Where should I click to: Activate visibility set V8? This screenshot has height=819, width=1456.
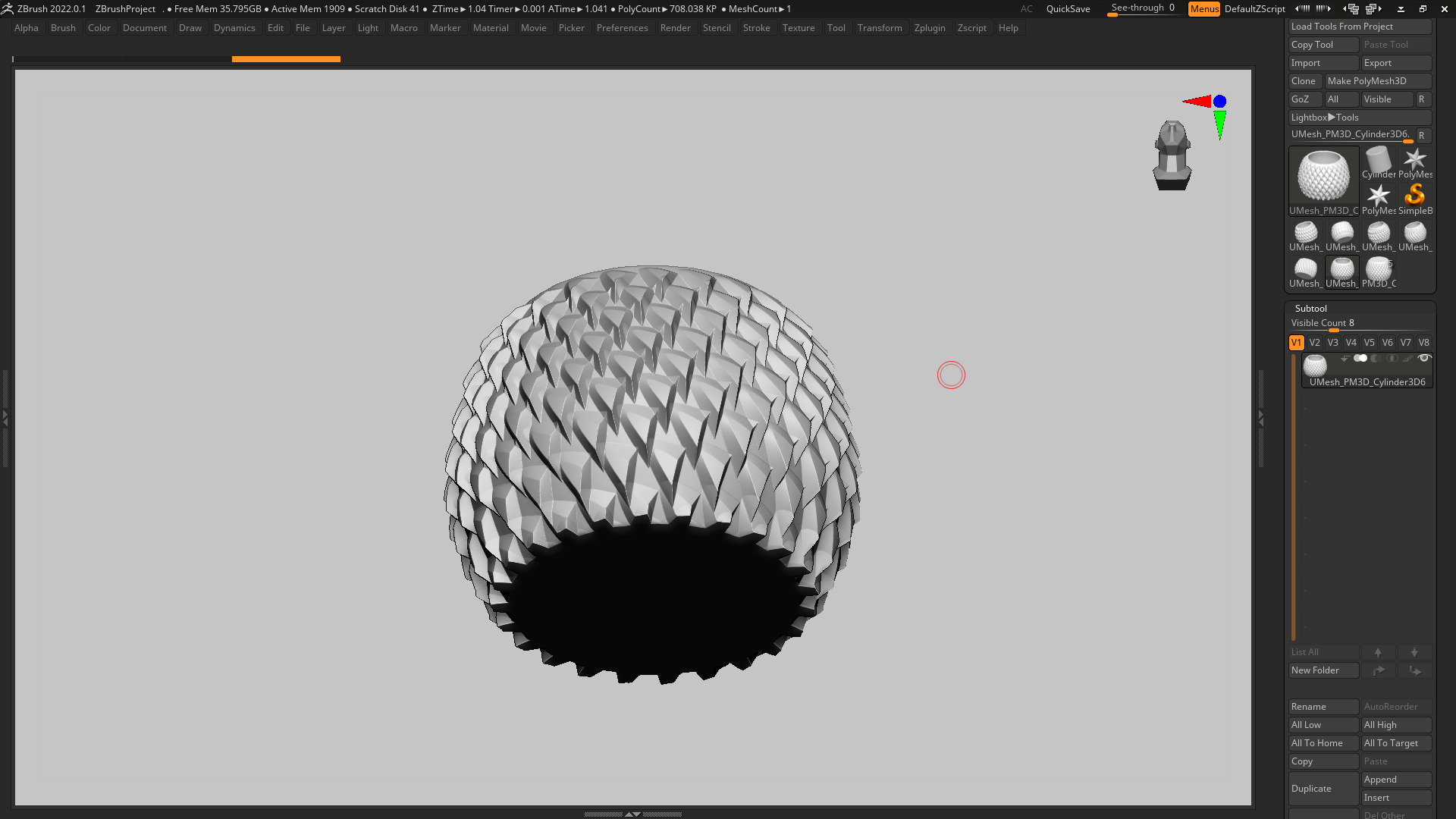point(1423,343)
